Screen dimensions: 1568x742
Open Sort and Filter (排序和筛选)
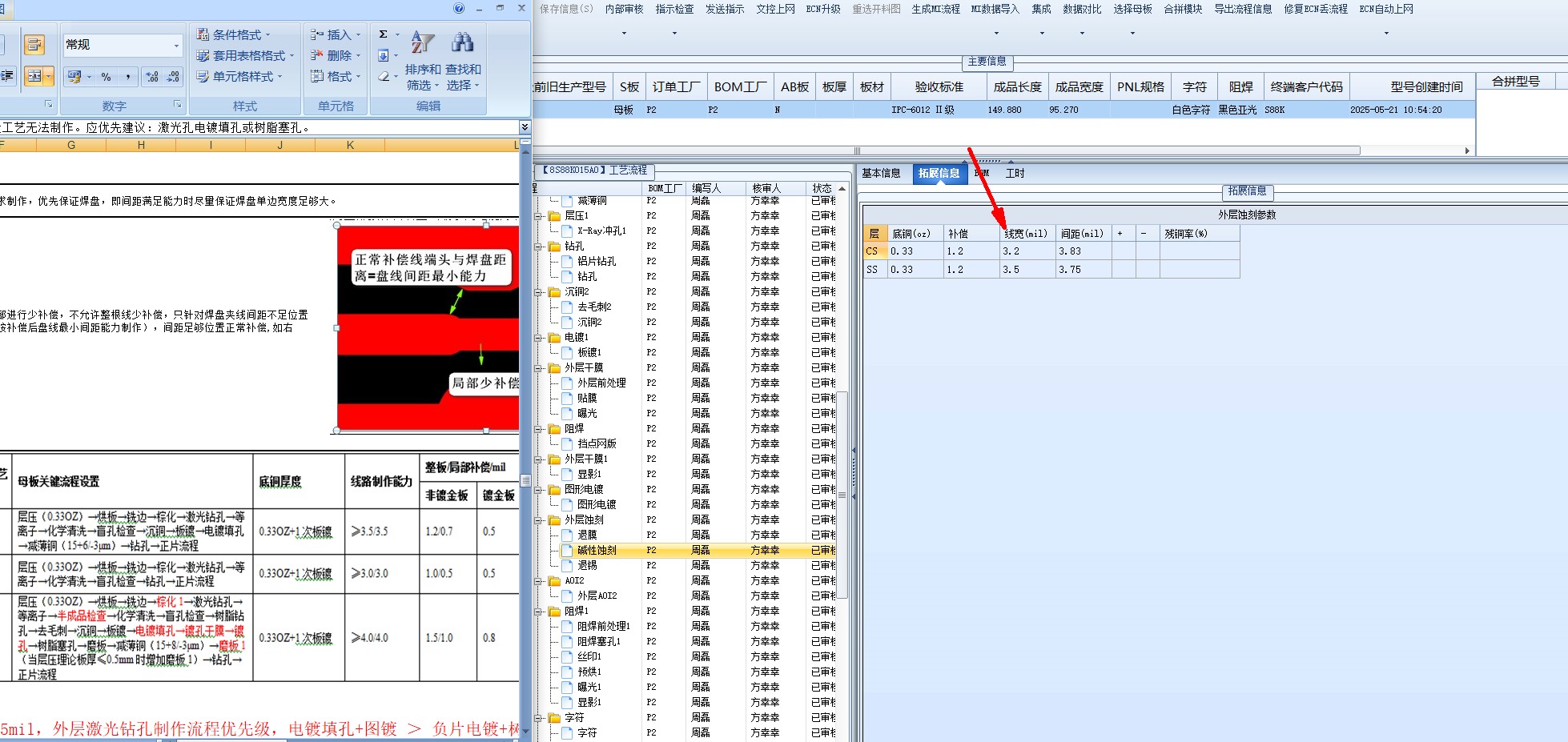click(x=423, y=59)
